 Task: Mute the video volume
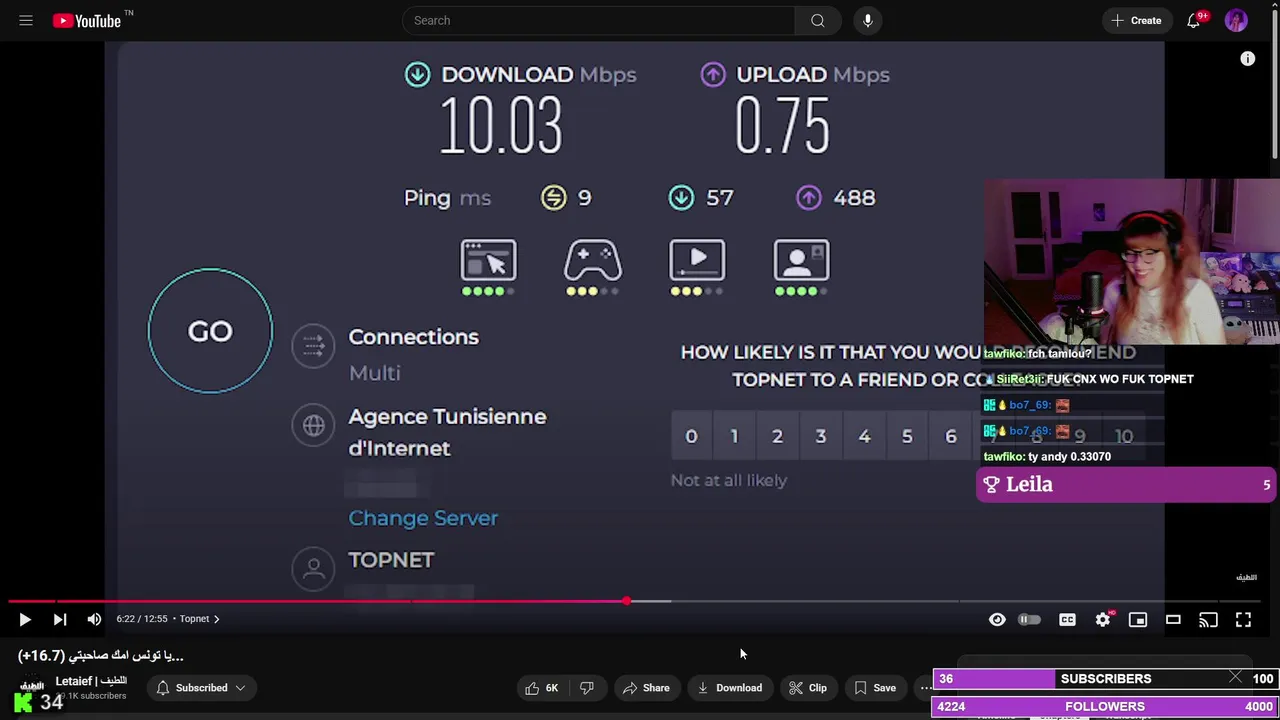(x=94, y=620)
